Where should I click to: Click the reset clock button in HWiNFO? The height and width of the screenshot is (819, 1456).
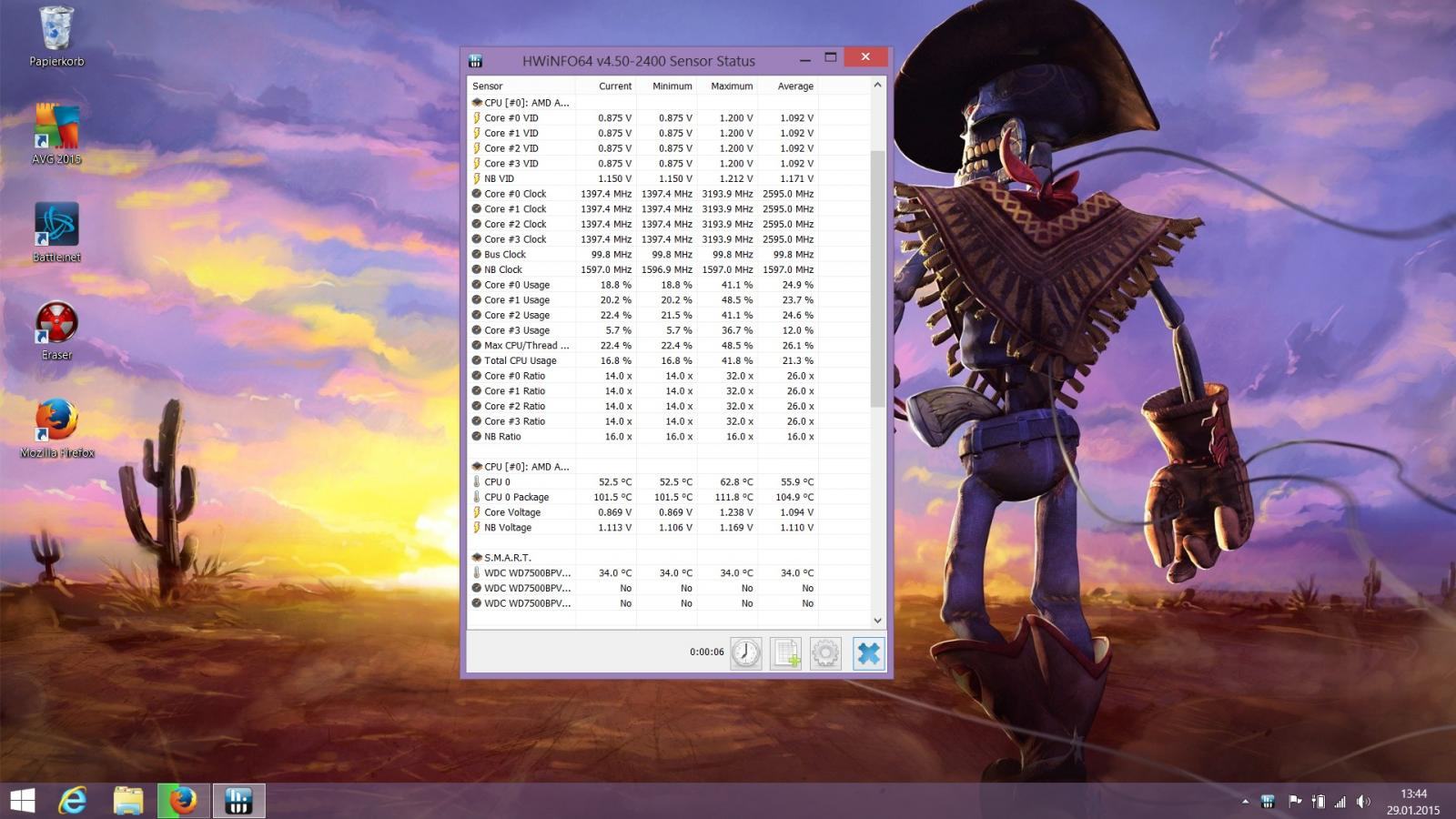point(745,652)
